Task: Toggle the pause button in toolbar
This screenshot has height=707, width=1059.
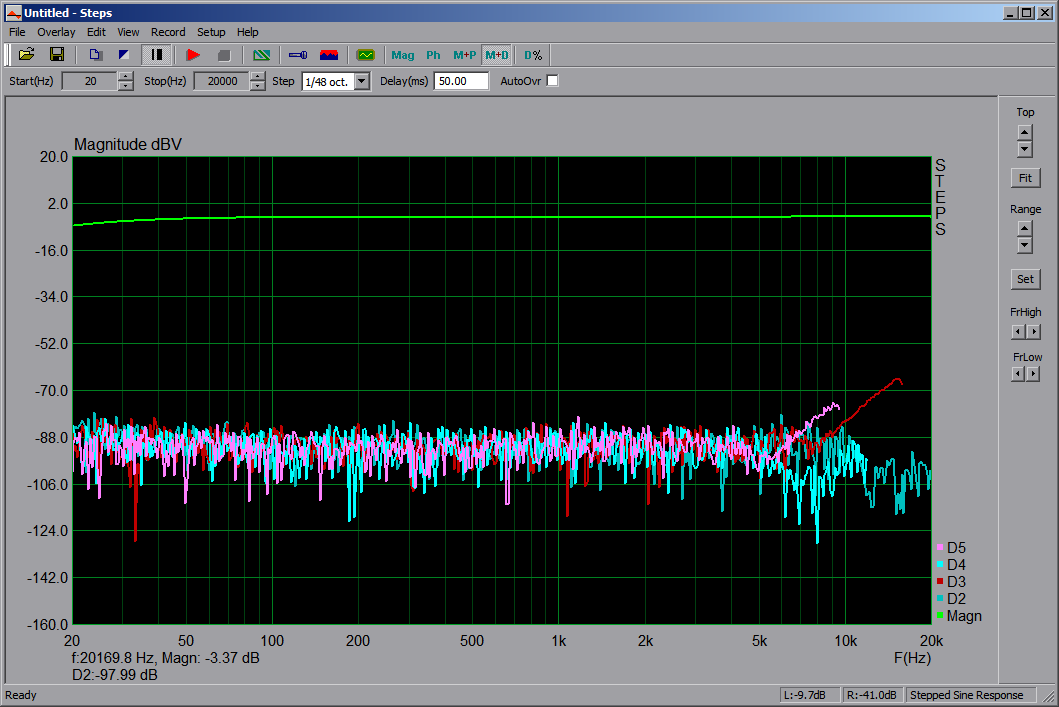Action: pos(157,55)
